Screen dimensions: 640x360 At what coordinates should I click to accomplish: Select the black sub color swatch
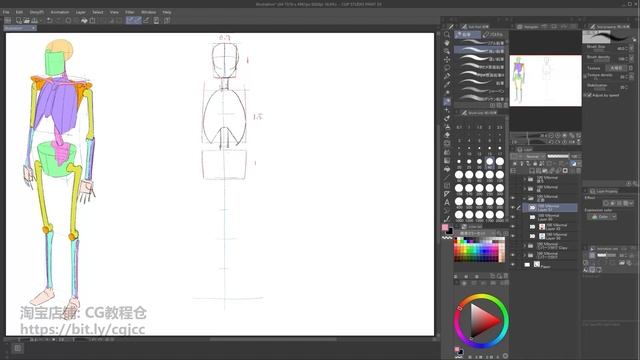(449, 231)
